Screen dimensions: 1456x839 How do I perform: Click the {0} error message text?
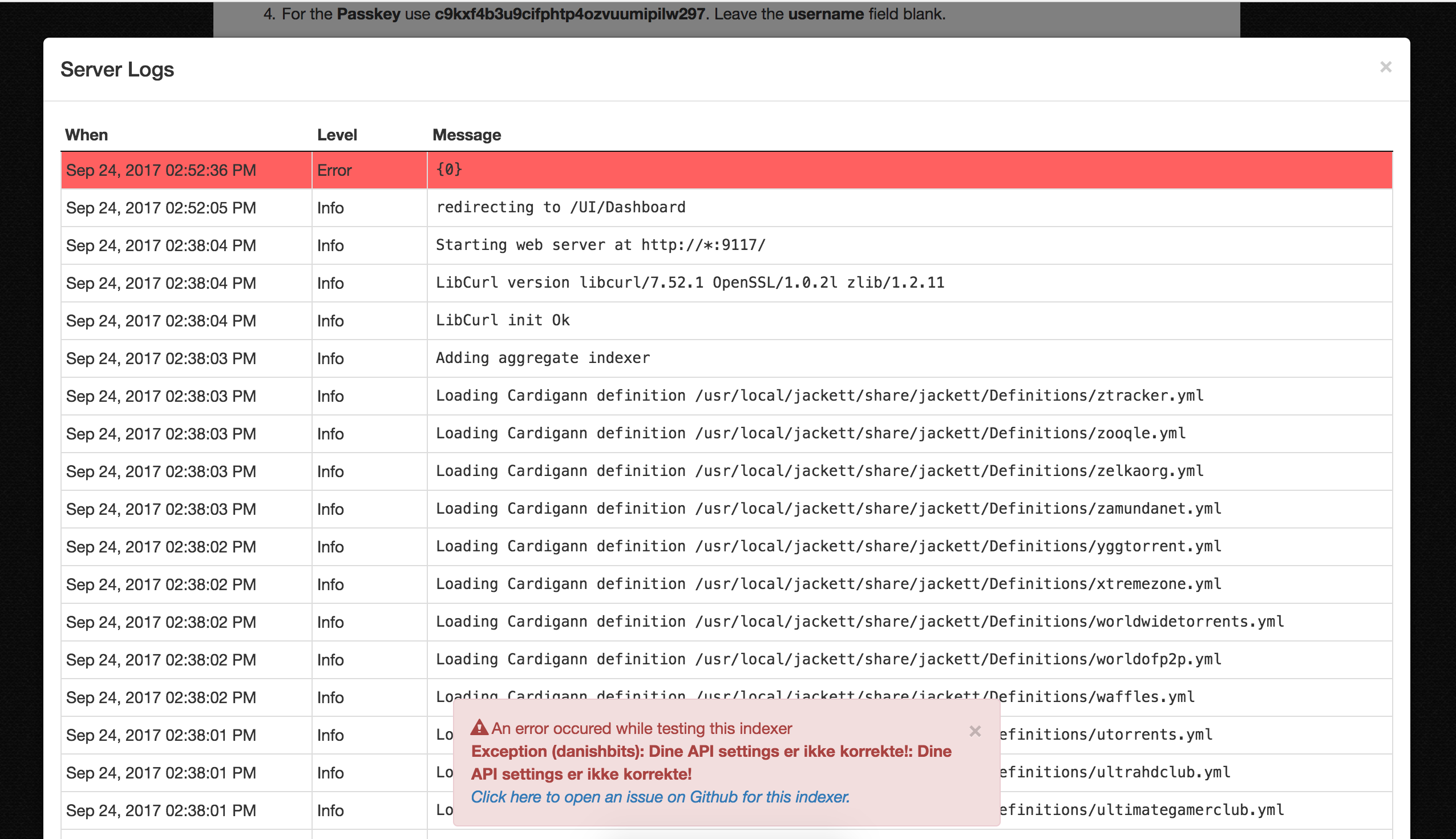(x=448, y=170)
